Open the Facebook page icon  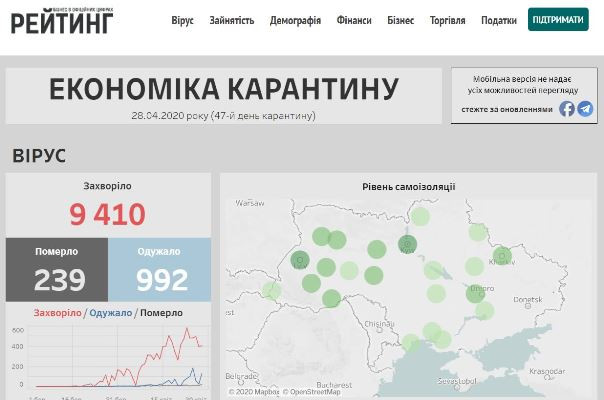point(567,109)
